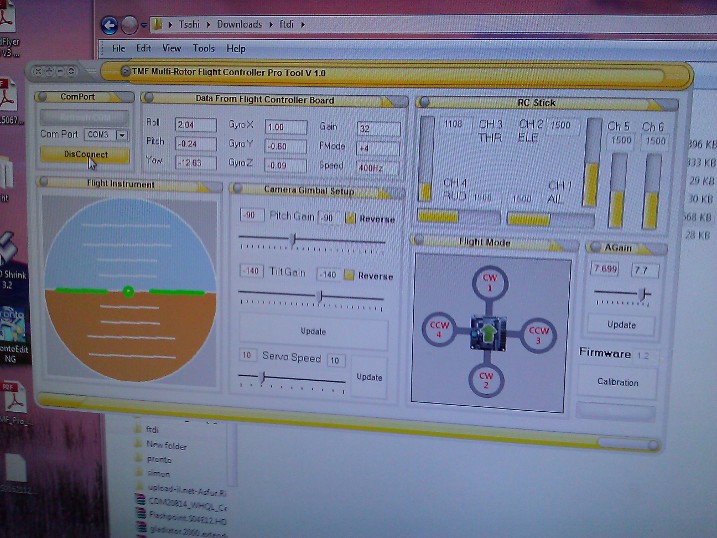The height and width of the screenshot is (538, 717).
Task: Click the Gain value field showing 32
Action: pyautogui.click(x=379, y=128)
